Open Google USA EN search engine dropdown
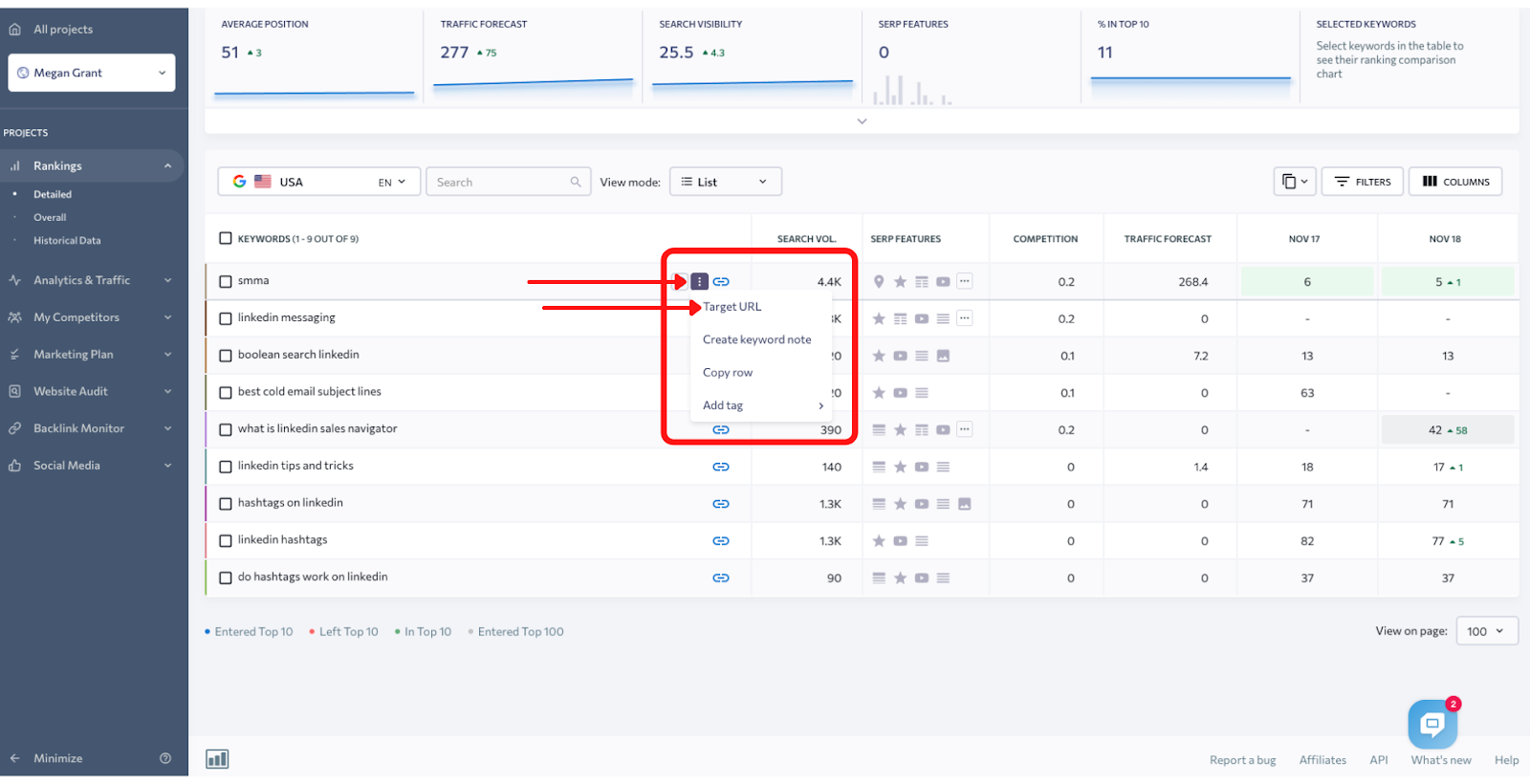Screen dimensions: 1530x784 click(x=319, y=182)
